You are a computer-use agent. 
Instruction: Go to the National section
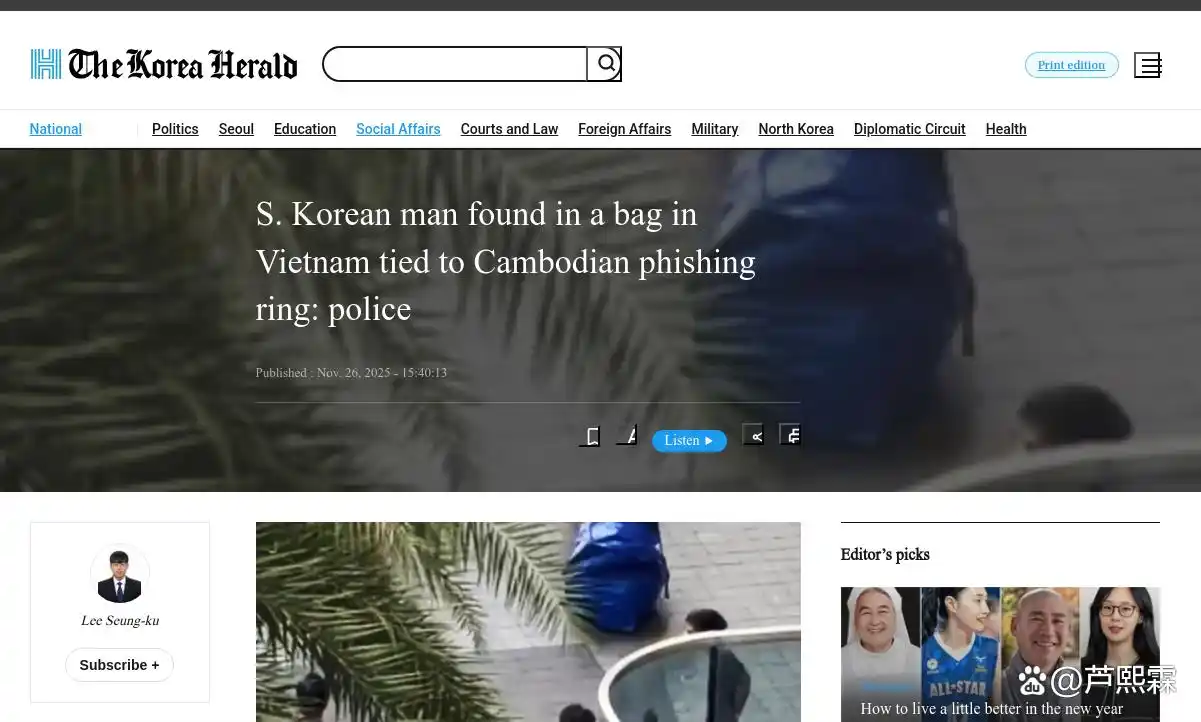coord(56,129)
